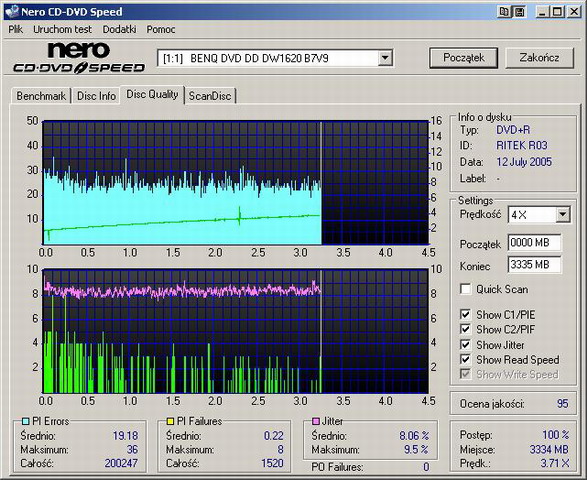Click the disabled Show Write Speed checkbox

465,374
